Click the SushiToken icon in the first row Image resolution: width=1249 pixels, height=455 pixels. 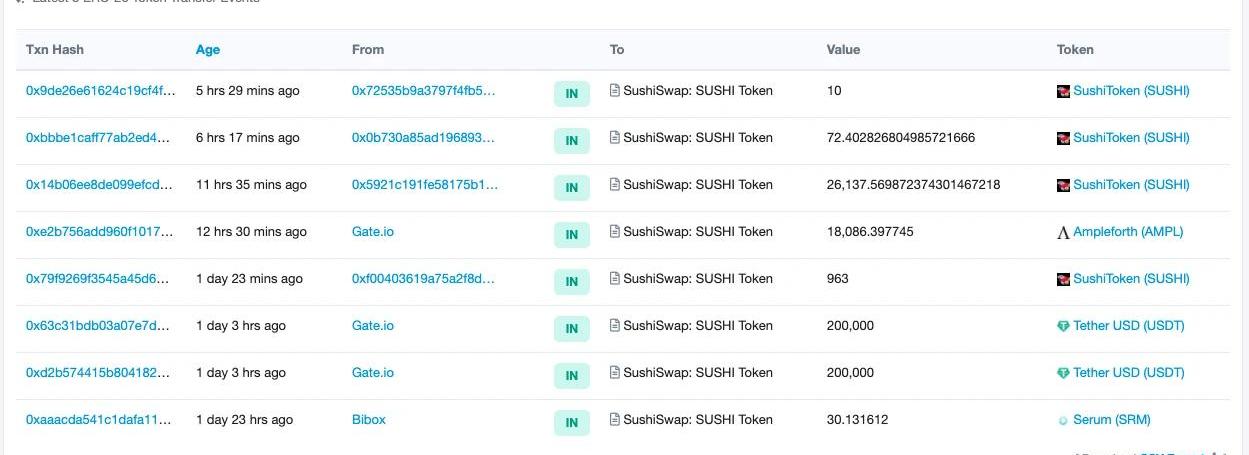click(x=1063, y=91)
